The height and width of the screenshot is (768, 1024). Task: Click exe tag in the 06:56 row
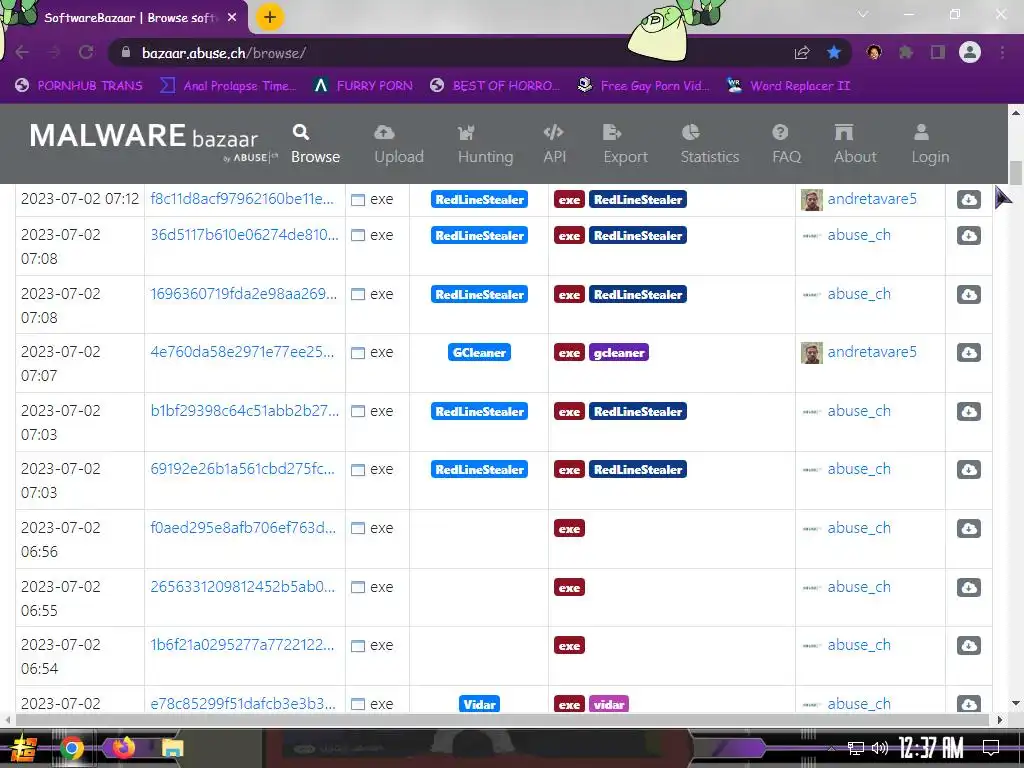569,528
